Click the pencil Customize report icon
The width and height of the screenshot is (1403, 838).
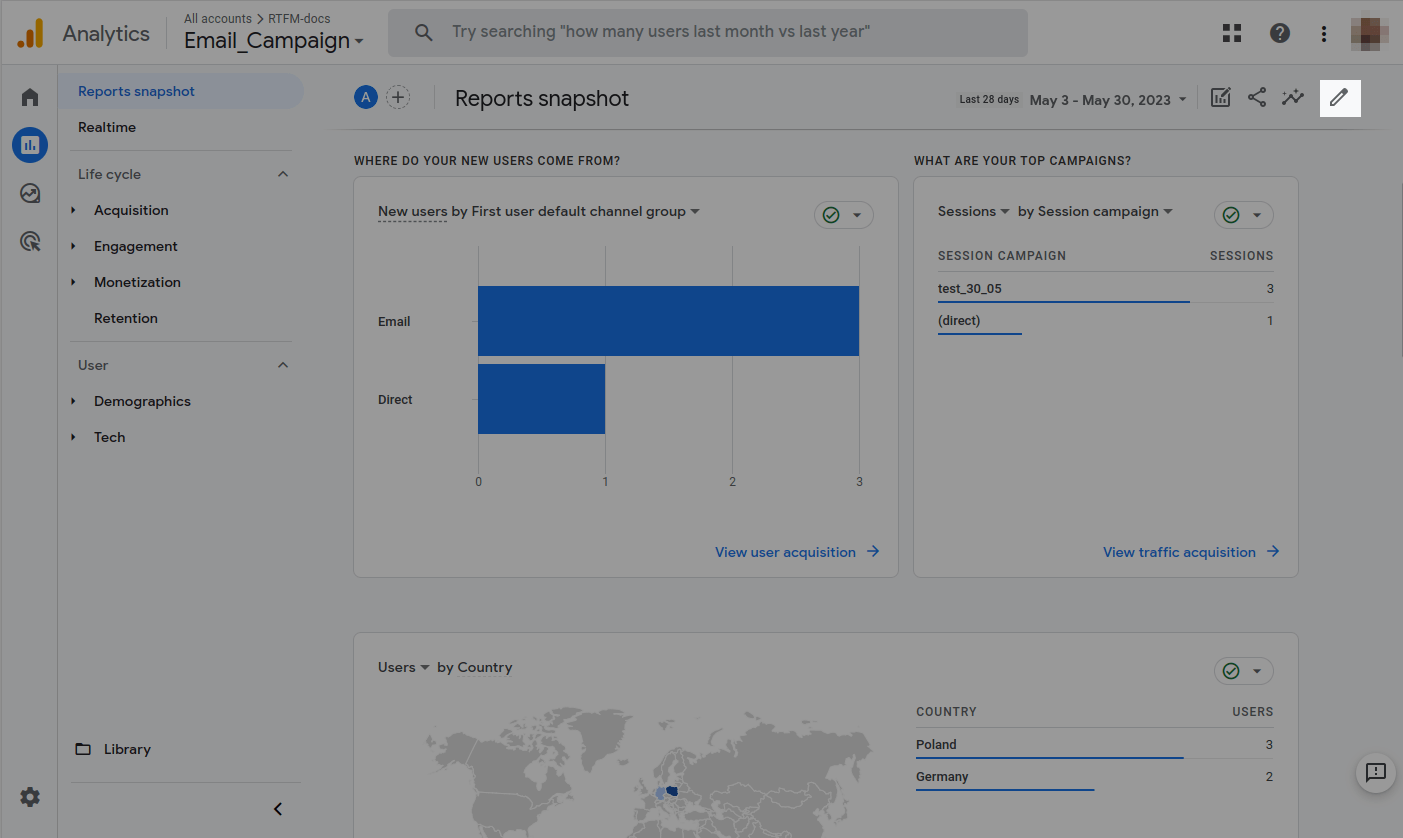(x=1339, y=98)
